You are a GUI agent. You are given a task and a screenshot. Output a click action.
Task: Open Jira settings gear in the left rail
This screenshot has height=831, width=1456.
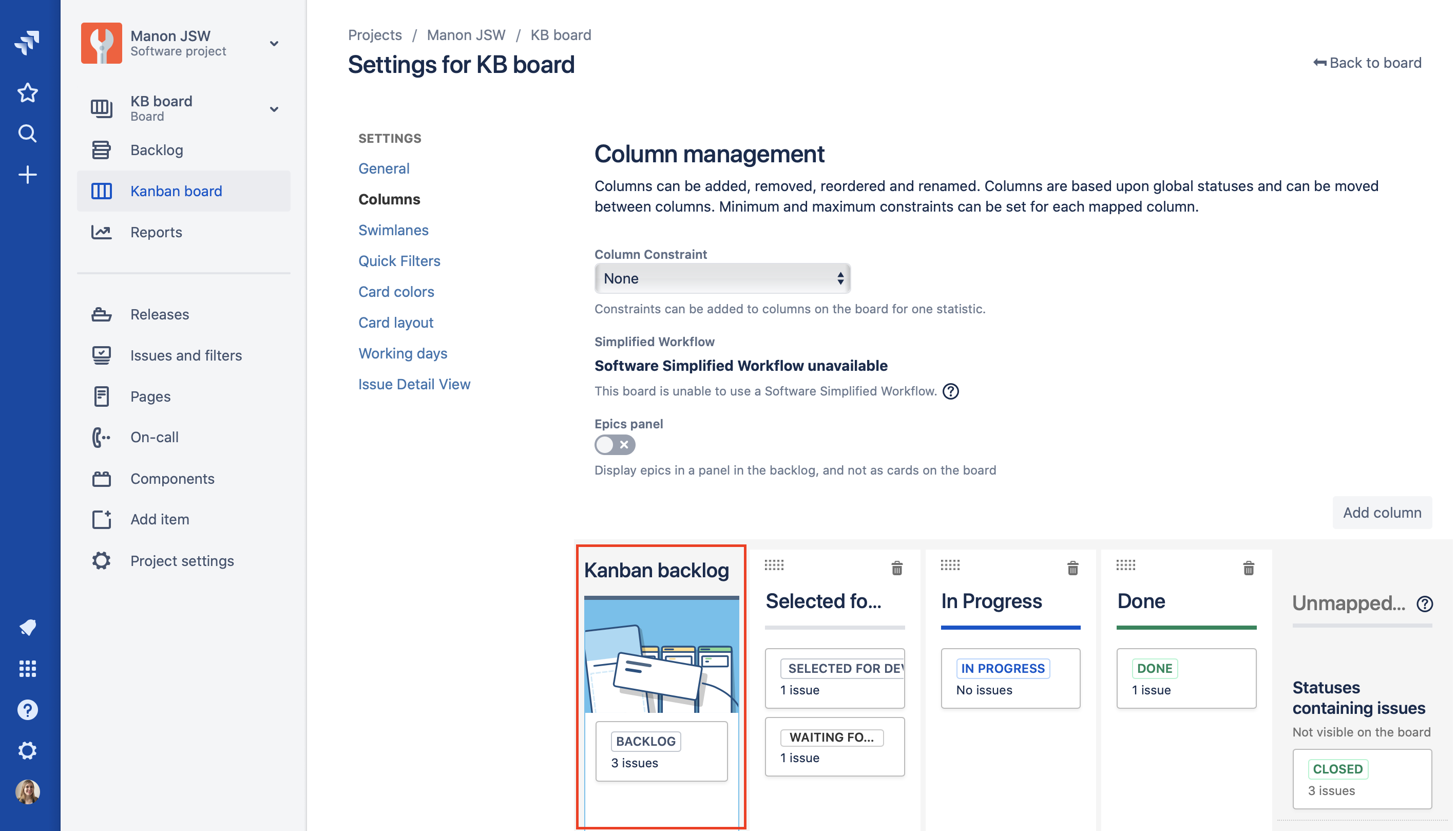point(27,750)
